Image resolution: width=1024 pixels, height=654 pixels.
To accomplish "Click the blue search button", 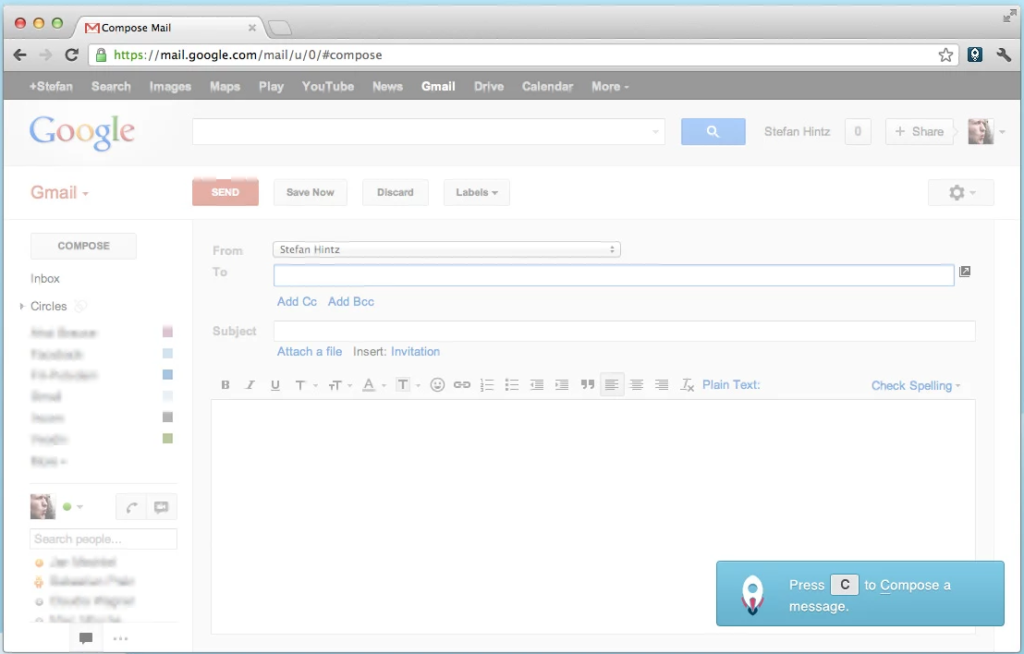I will tap(713, 131).
